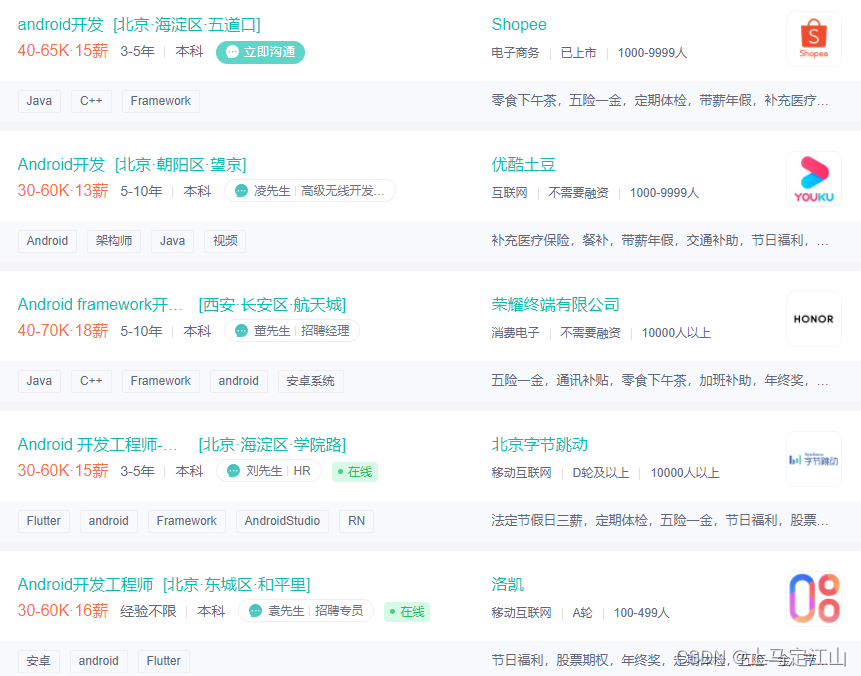
Task: Click the chat icon beside 凌先生
Action: (x=241, y=191)
